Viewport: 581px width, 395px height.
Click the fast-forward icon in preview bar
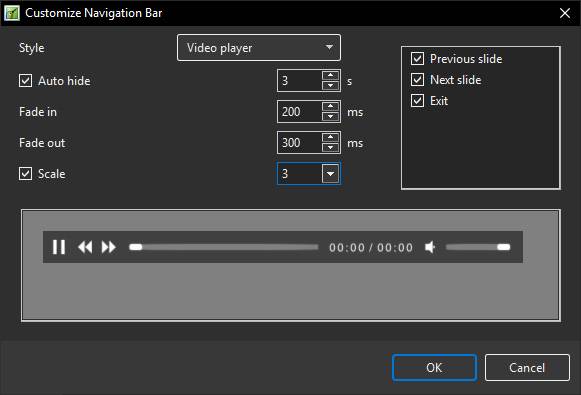109,247
